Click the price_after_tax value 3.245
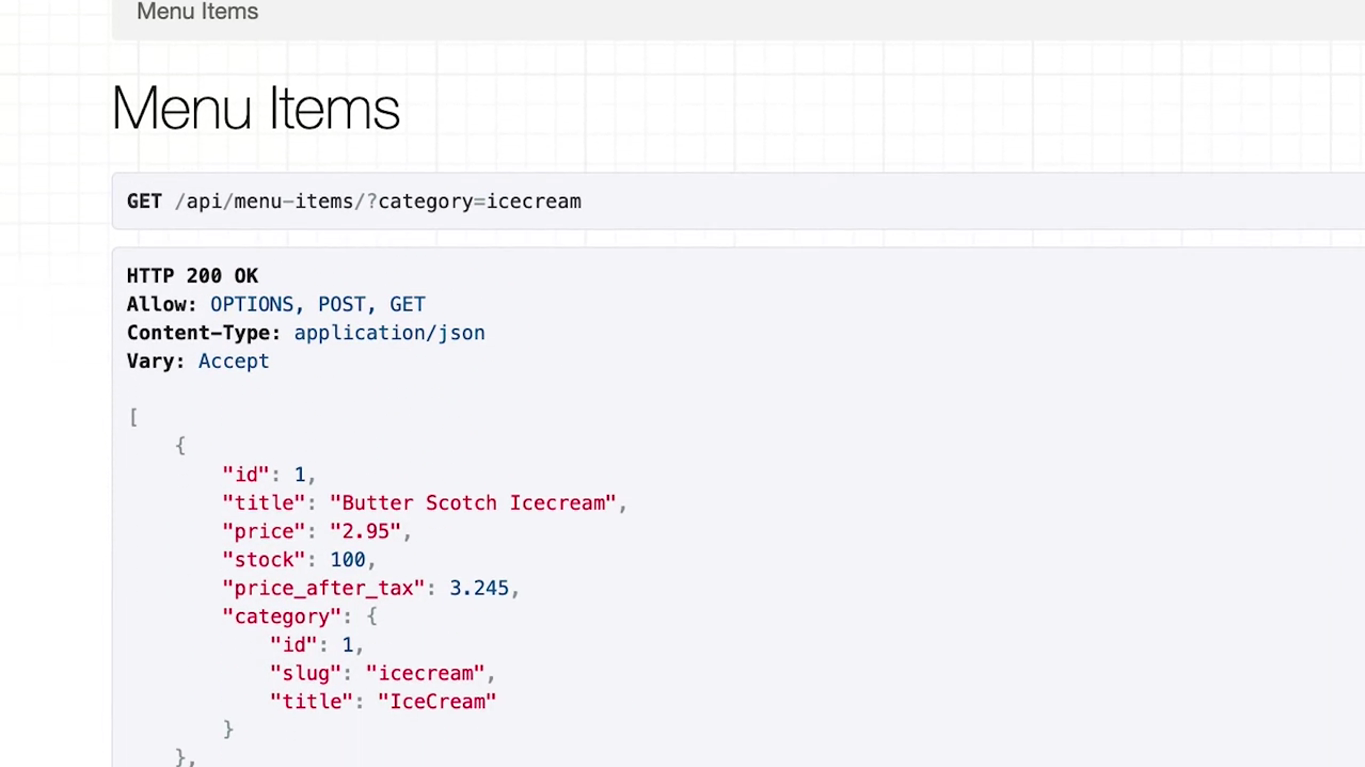Image resolution: width=1365 pixels, height=767 pixels. [x=479, y=588]
